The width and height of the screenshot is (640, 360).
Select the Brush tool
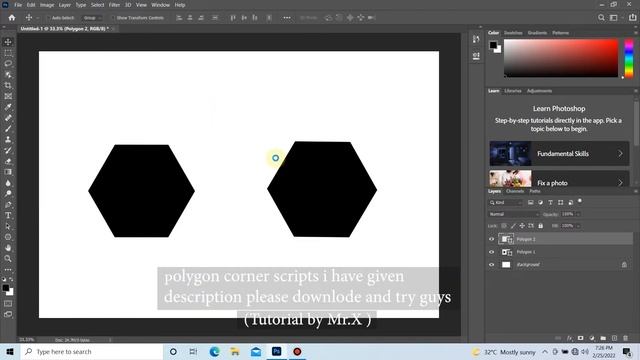(8, 129)
